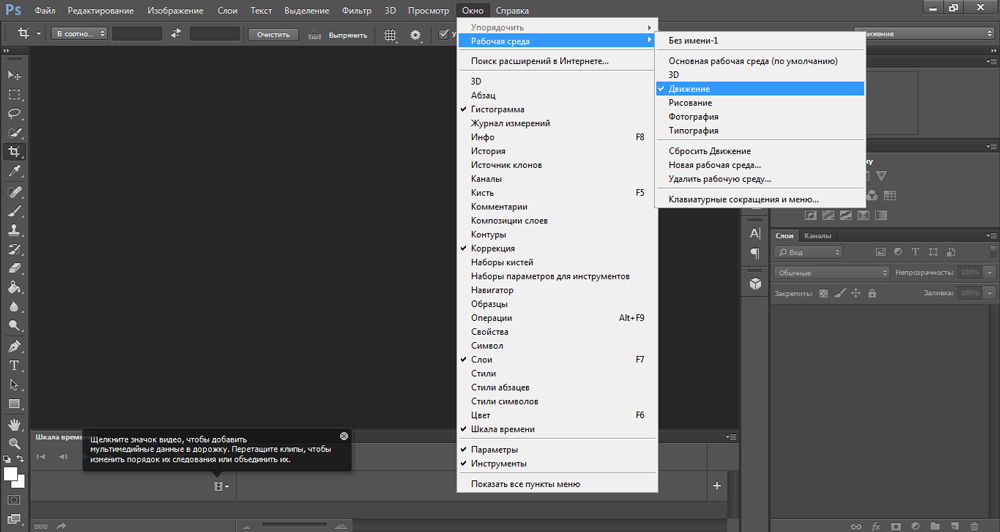Toggle off the Слои panel entry

tap(481, 359)
